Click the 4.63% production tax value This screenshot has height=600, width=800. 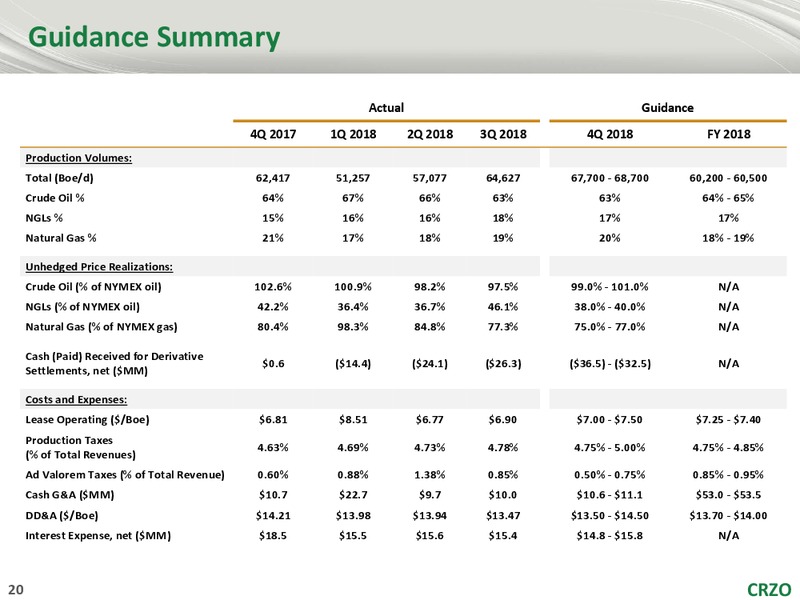pos(273,447)
